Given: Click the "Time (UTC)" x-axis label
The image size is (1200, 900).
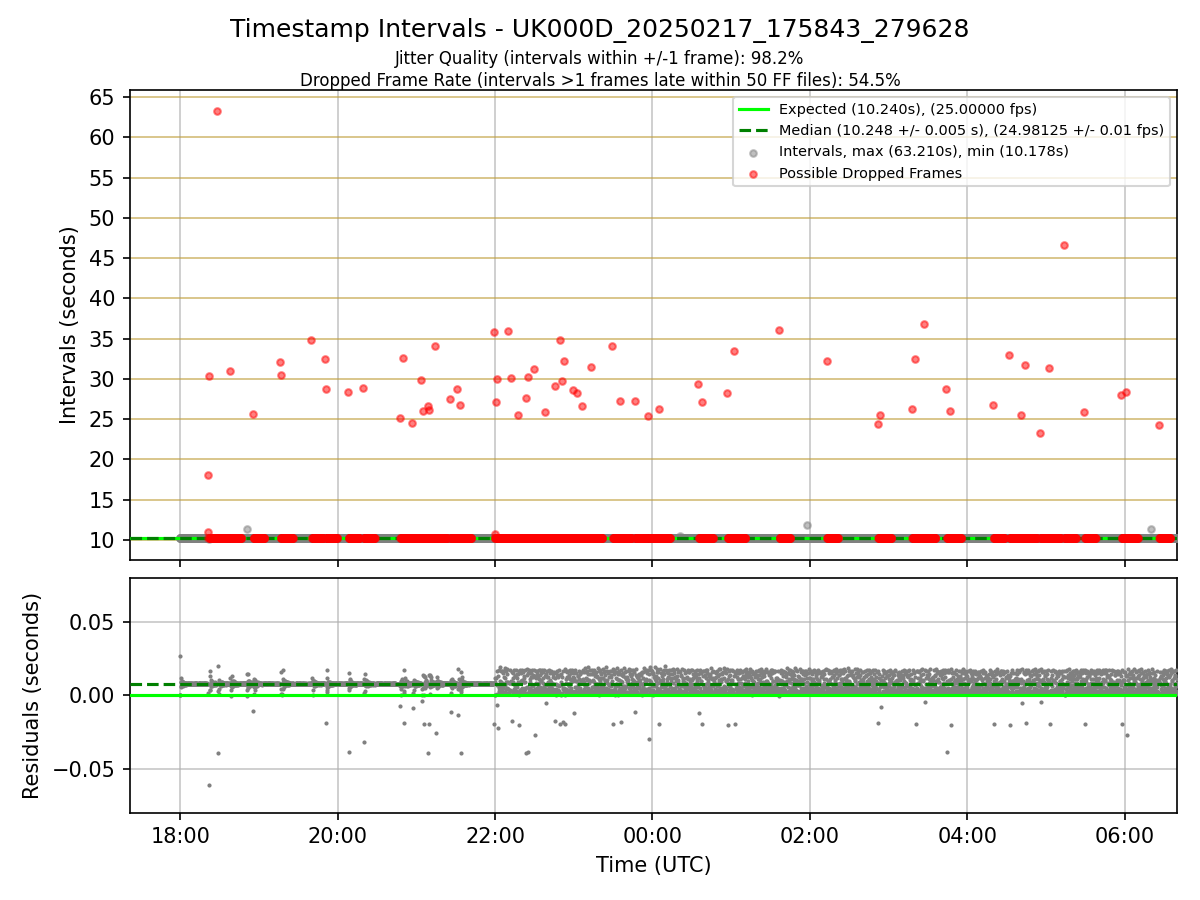Looking at the screenshot, I should (653, 865).
